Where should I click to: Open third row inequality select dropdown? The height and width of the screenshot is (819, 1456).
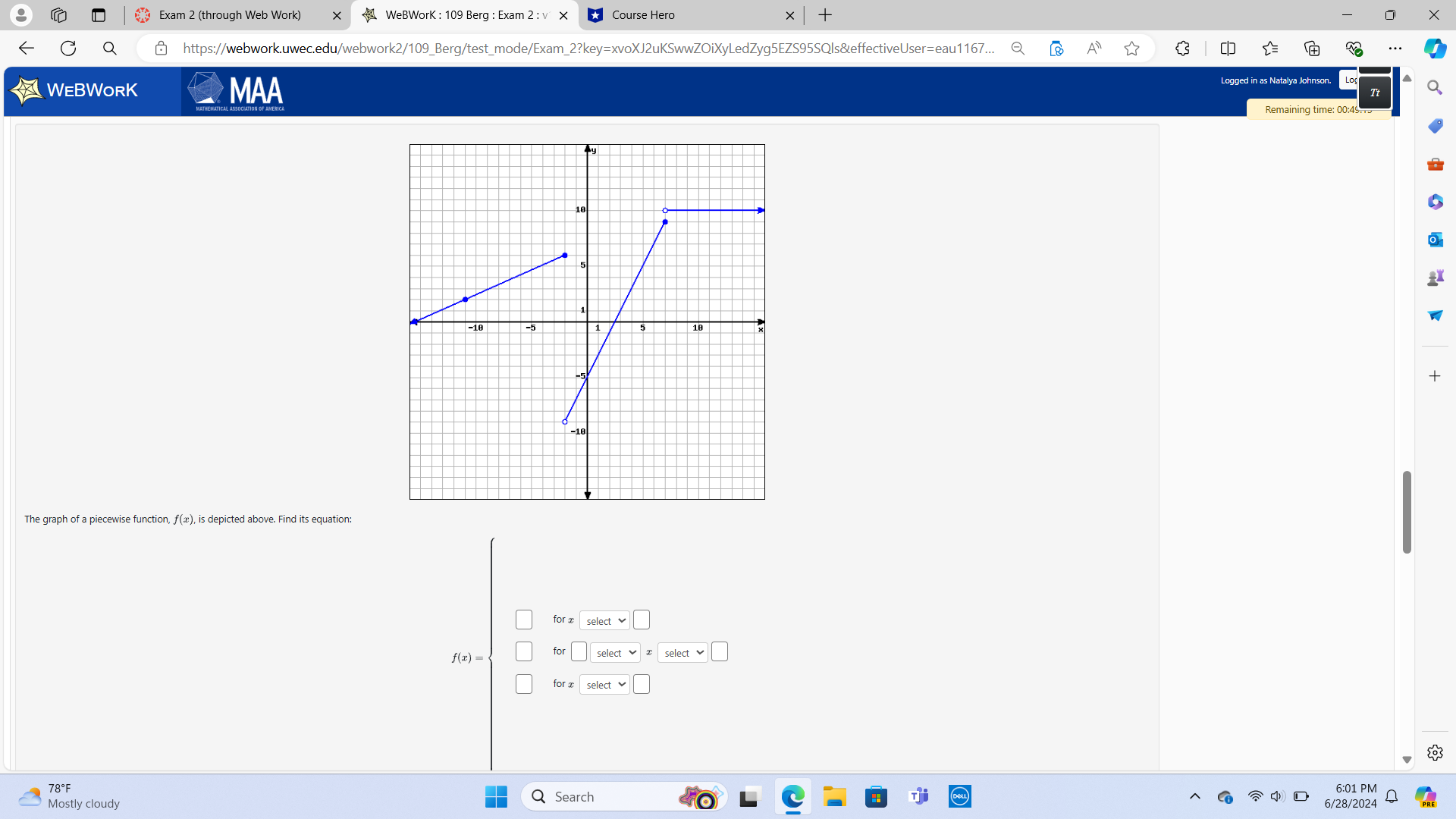point(604,685)
